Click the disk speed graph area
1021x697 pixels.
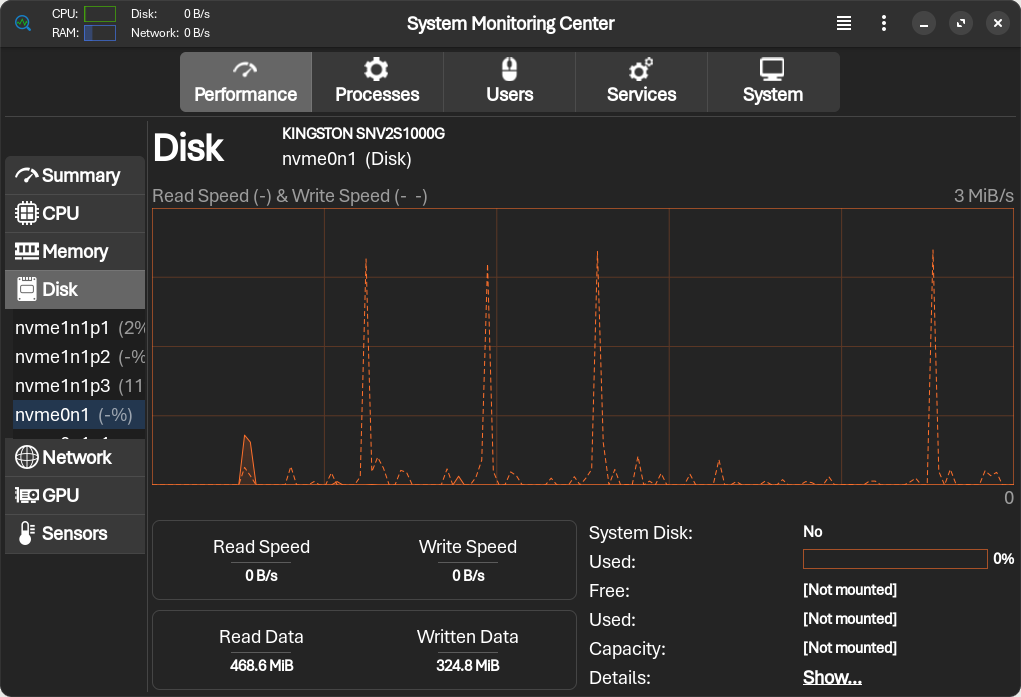pyautogui.click(x=583, y=347)
